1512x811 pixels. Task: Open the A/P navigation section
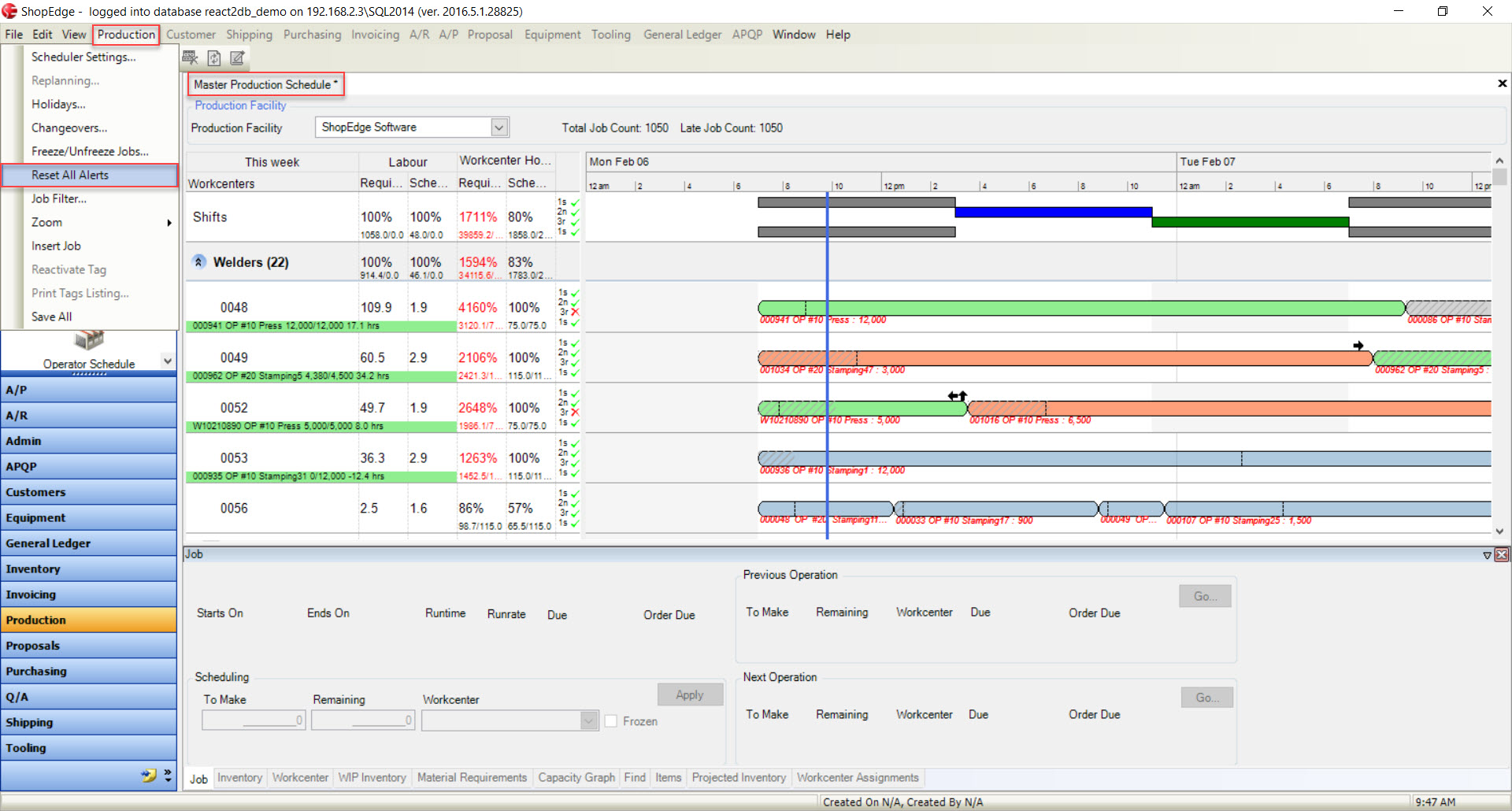coord(88,390)
